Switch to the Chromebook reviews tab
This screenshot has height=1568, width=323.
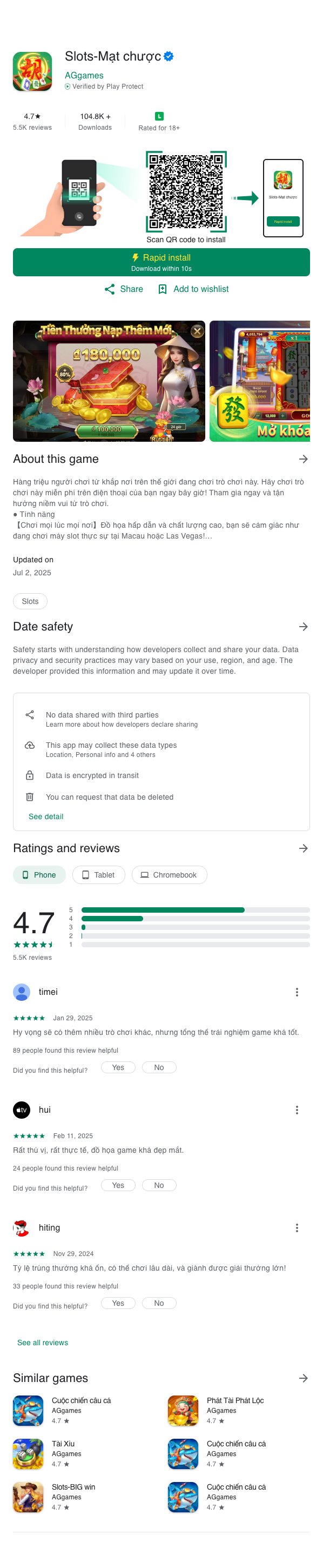pyautogui.click(x=169, y=875)
